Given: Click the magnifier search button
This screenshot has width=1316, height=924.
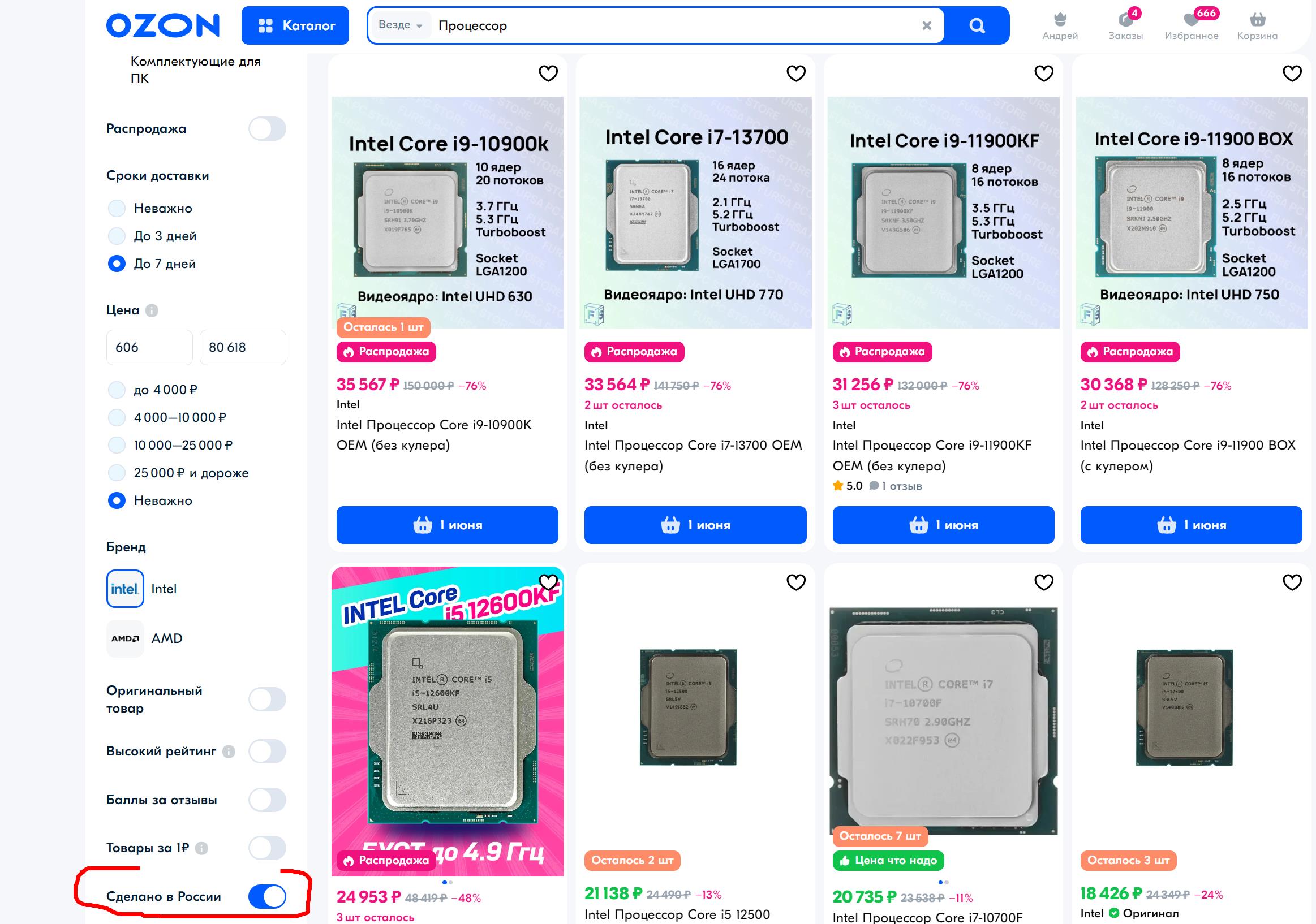Looking at the screenshot, I should (977, 25).
